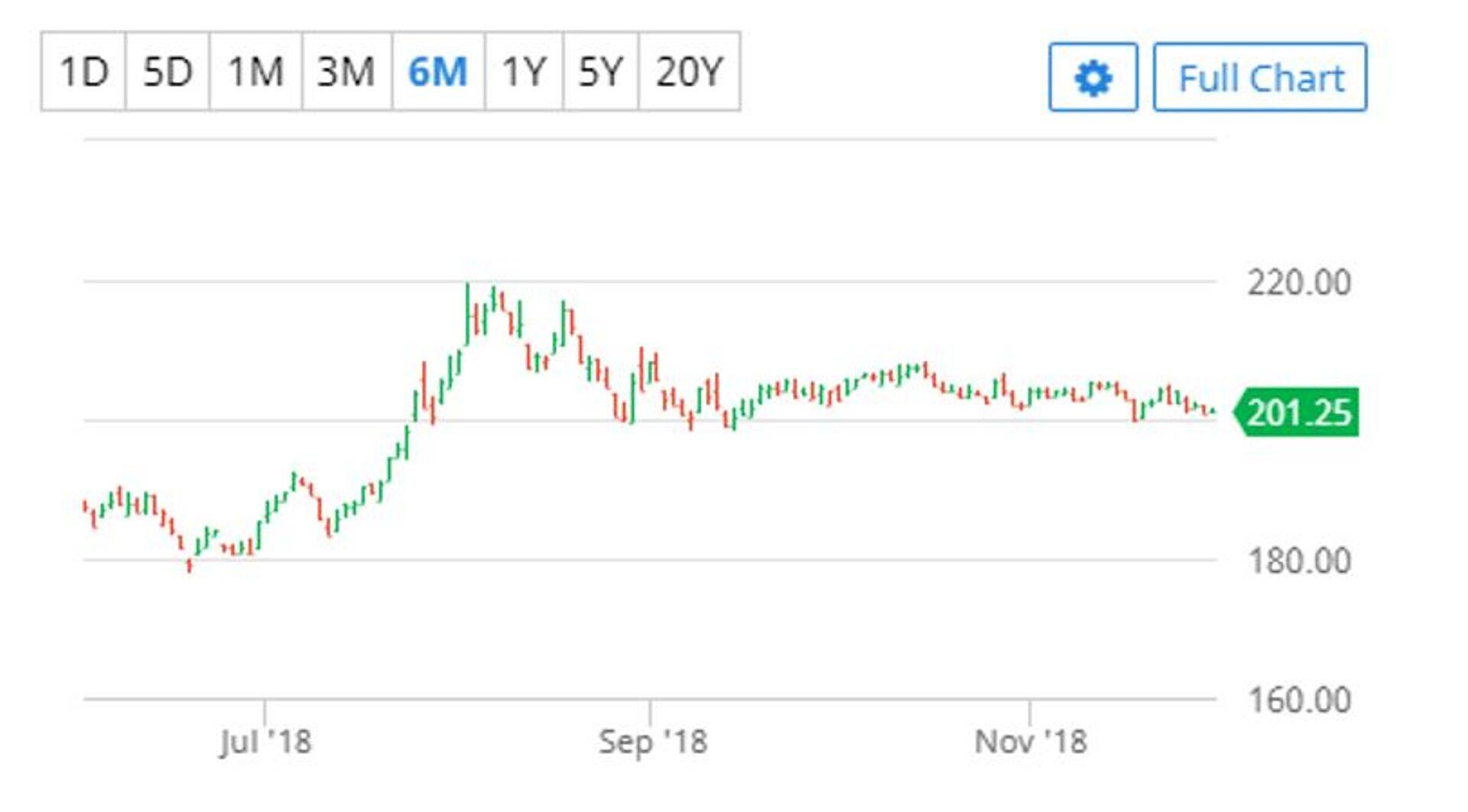This screenshot has height=812, width=1468.
Task: Click the Sep '18 date axis label
Action: pos(652,742)
